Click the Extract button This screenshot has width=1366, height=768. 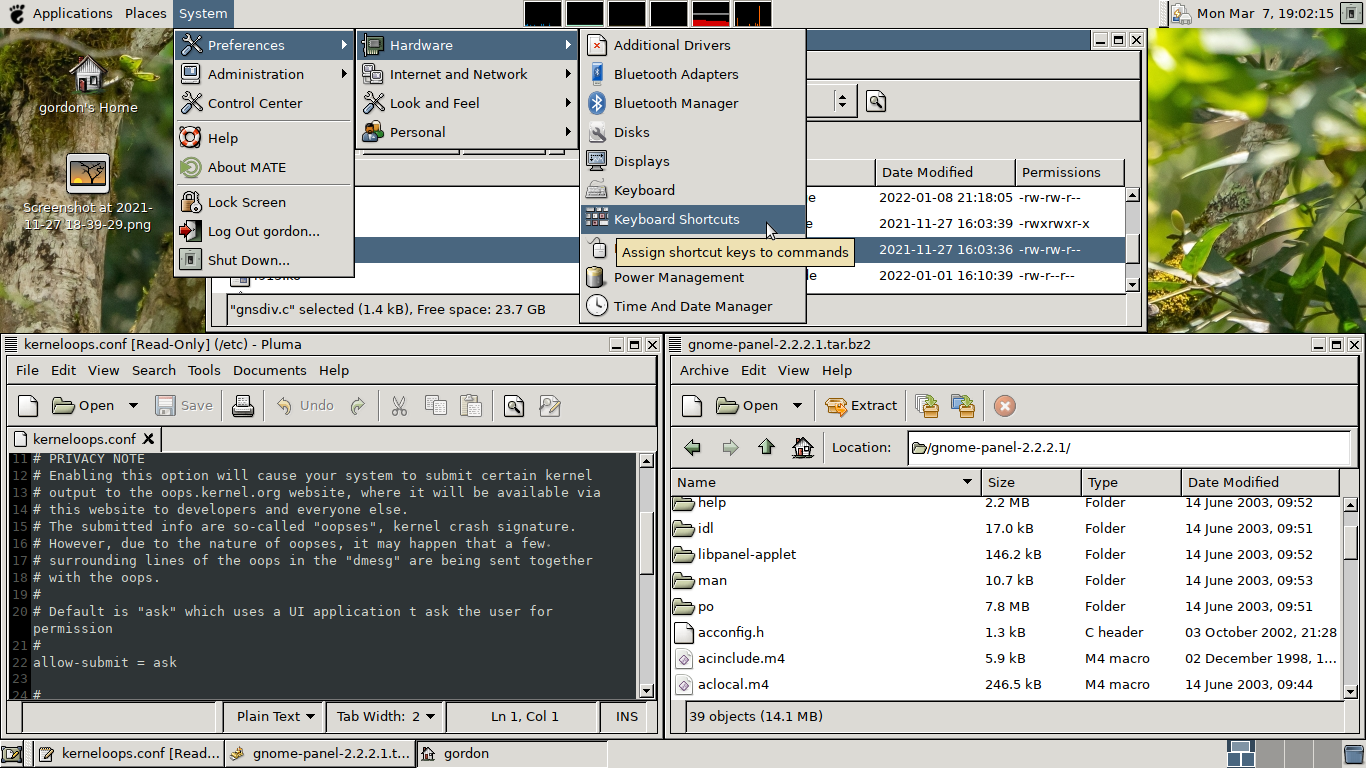click(861, 405)
